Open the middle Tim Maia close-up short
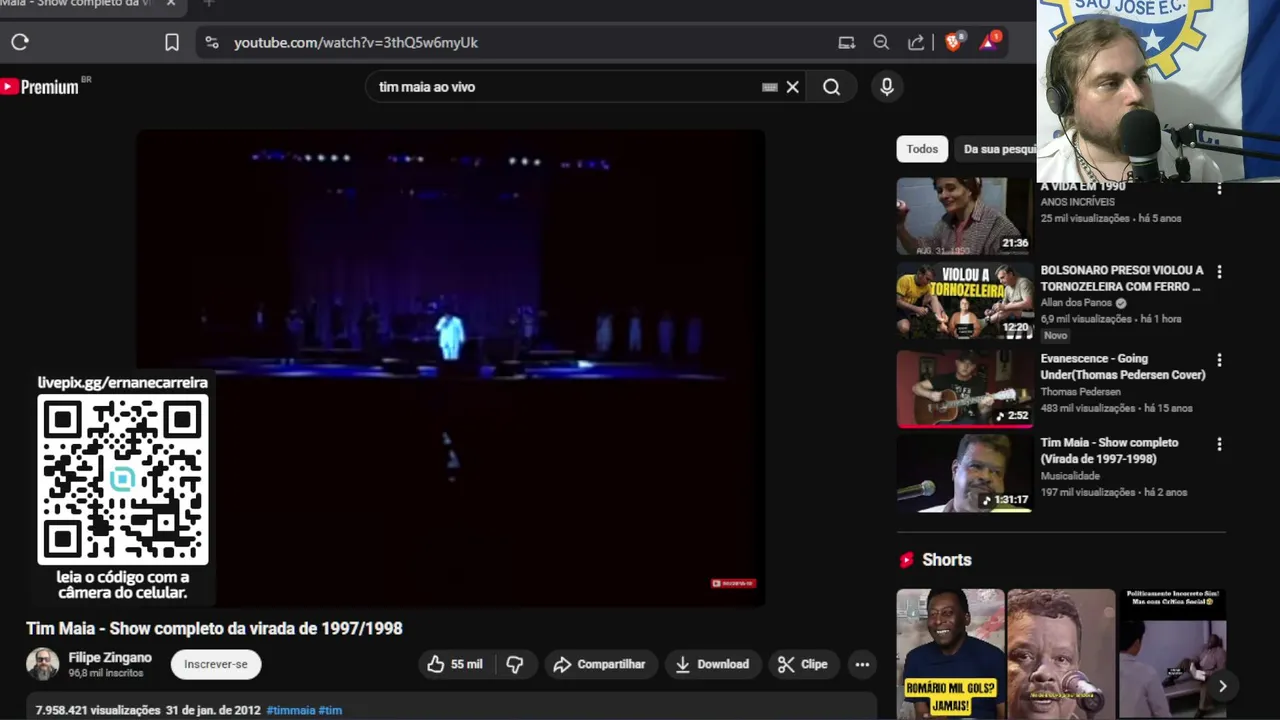Image resolution: width=1280 pixels, height=720 pixels. click(x=1061, y=654)
